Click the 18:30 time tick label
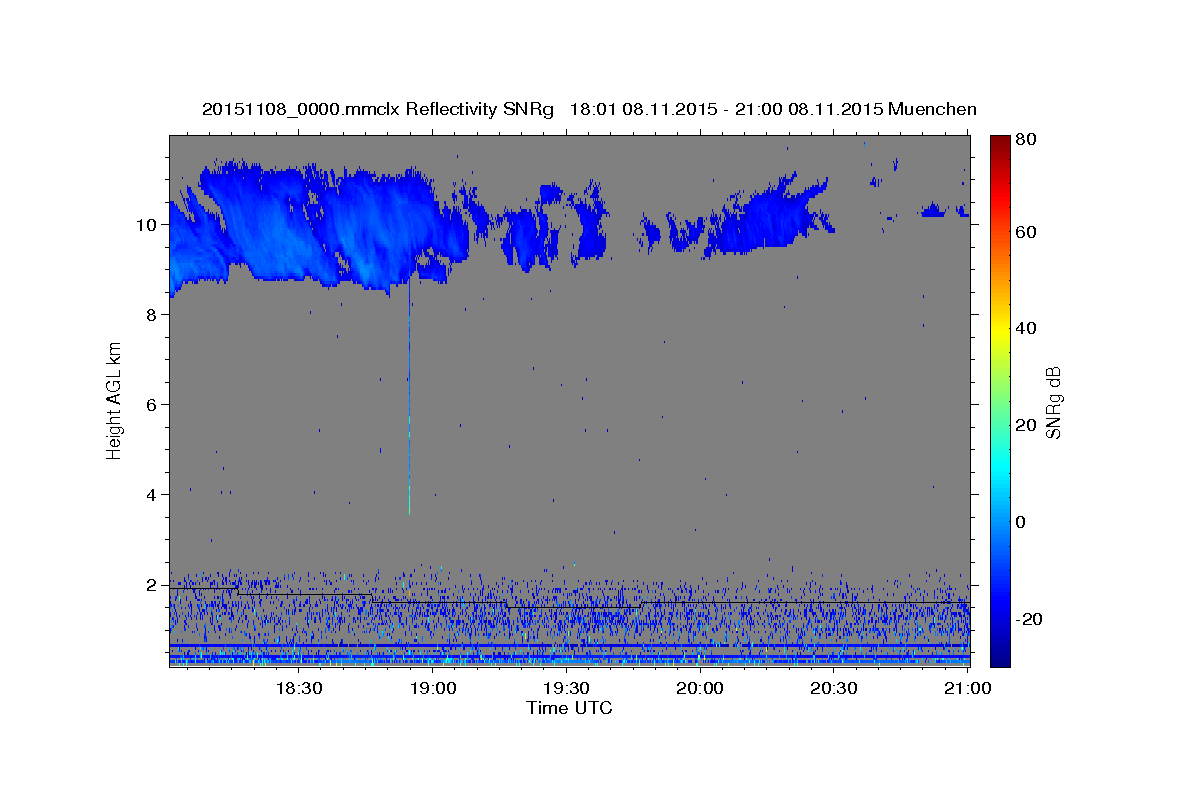Viewport: 1200px width, 800px height. (297, 689)
